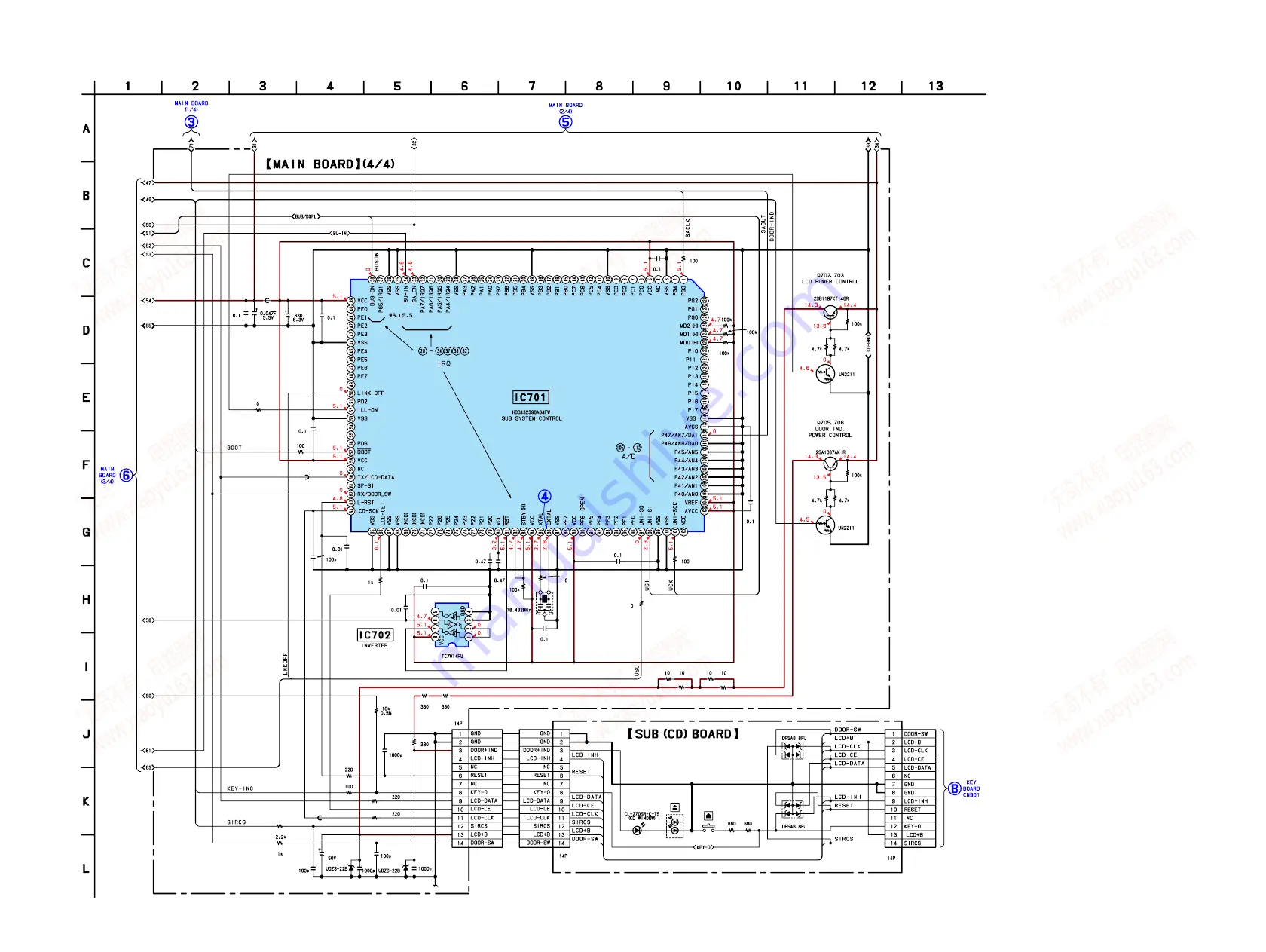Screen dimensions: 1266x952
Task: Click the RX/DOOR_SW pin label
Action: [x=374, y=494]
